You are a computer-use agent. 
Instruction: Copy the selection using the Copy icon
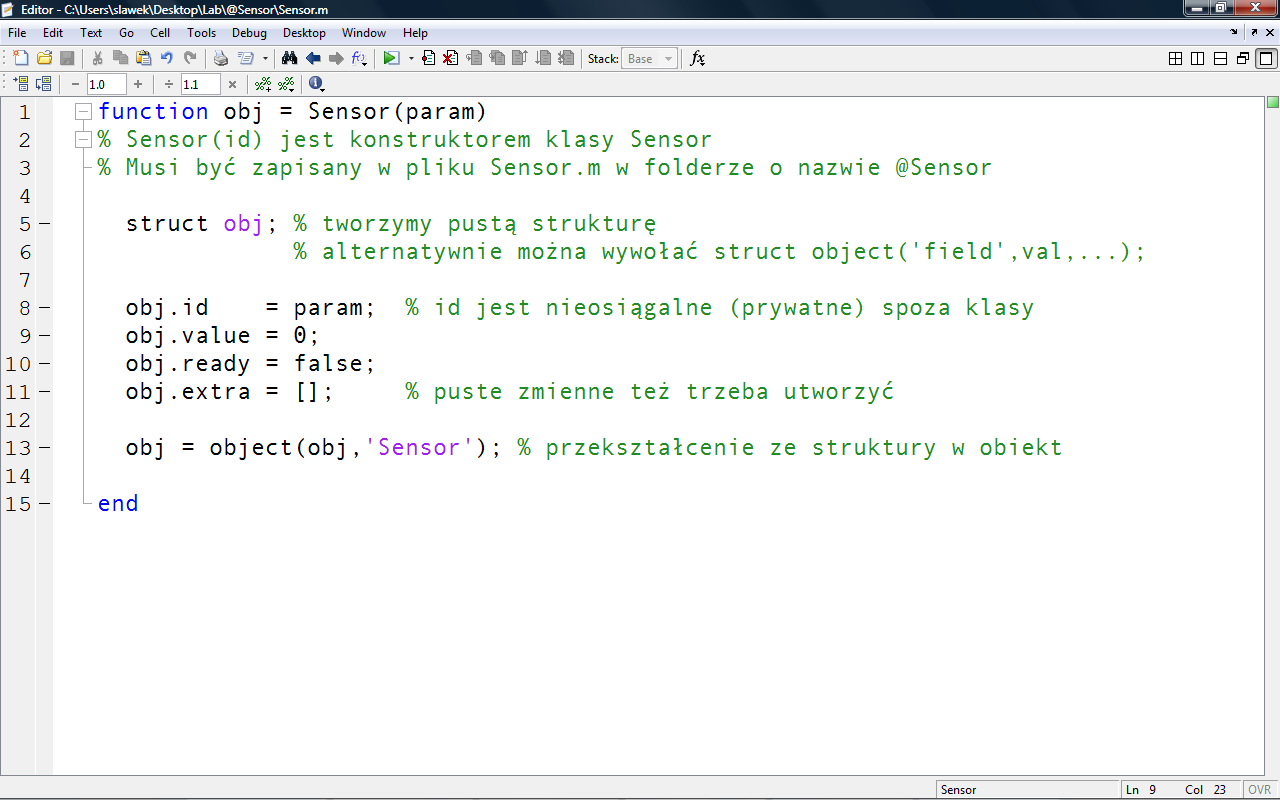tap(120, 59)
